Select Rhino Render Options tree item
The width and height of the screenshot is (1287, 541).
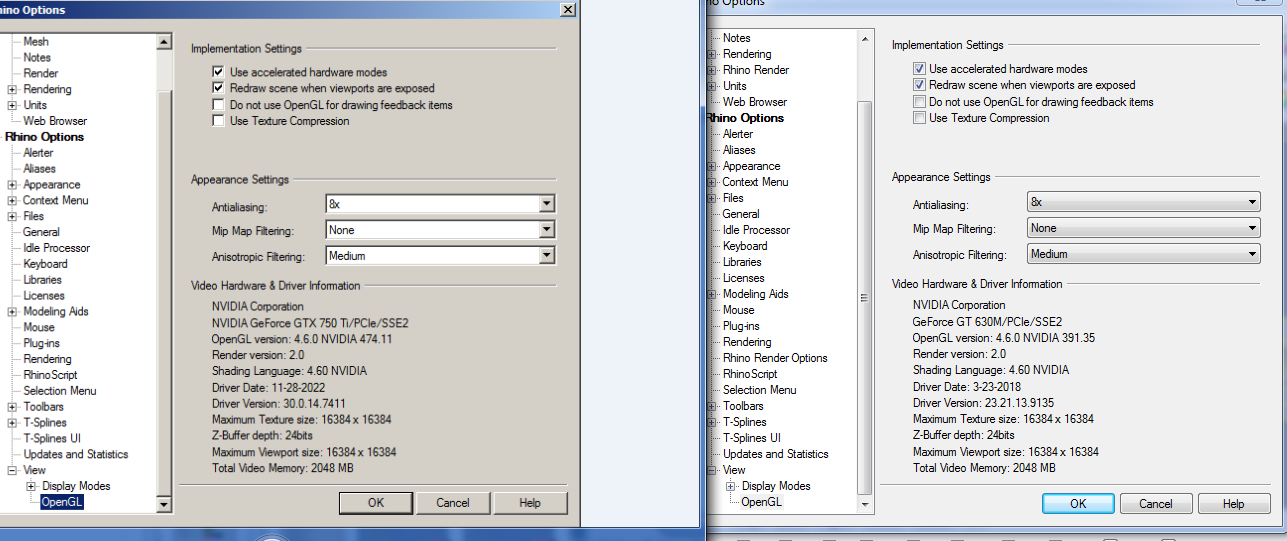pyautogui.click(x=775, y=358)
